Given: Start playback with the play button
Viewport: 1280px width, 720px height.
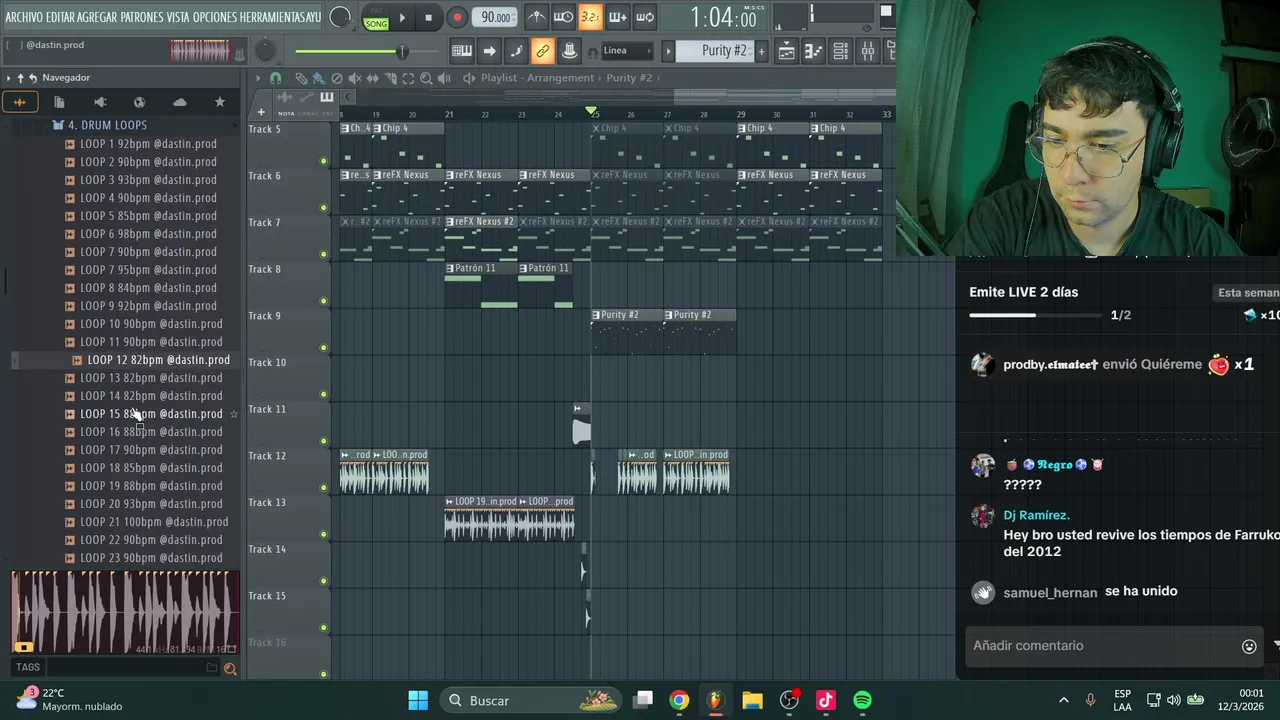Looking at the screenshot, I should tap(402, 17).
